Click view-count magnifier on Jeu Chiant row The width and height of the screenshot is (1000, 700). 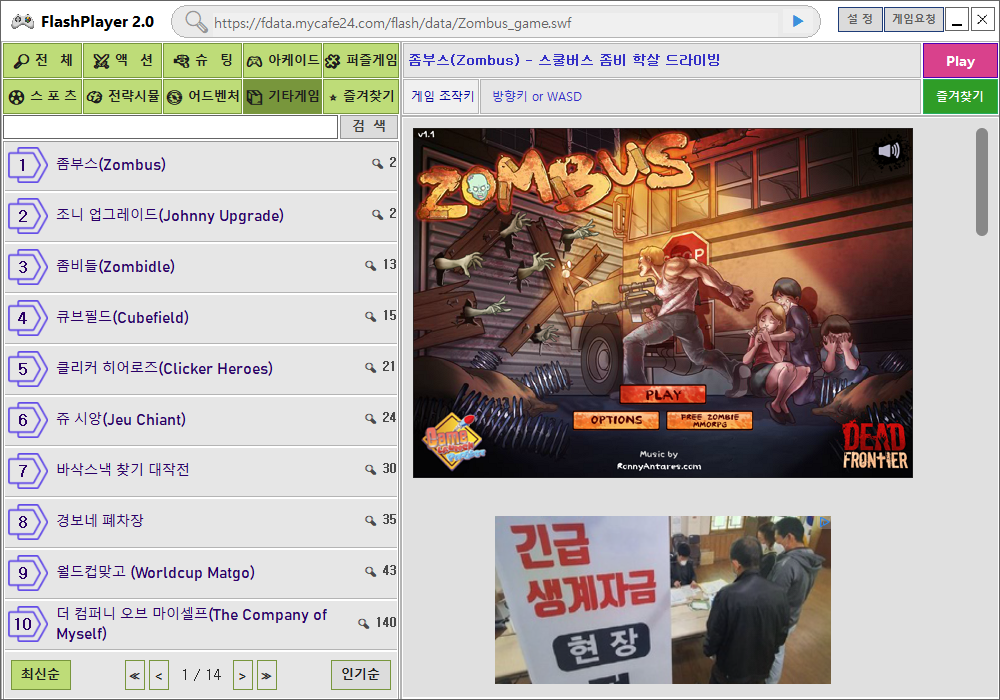pos(371,418)
